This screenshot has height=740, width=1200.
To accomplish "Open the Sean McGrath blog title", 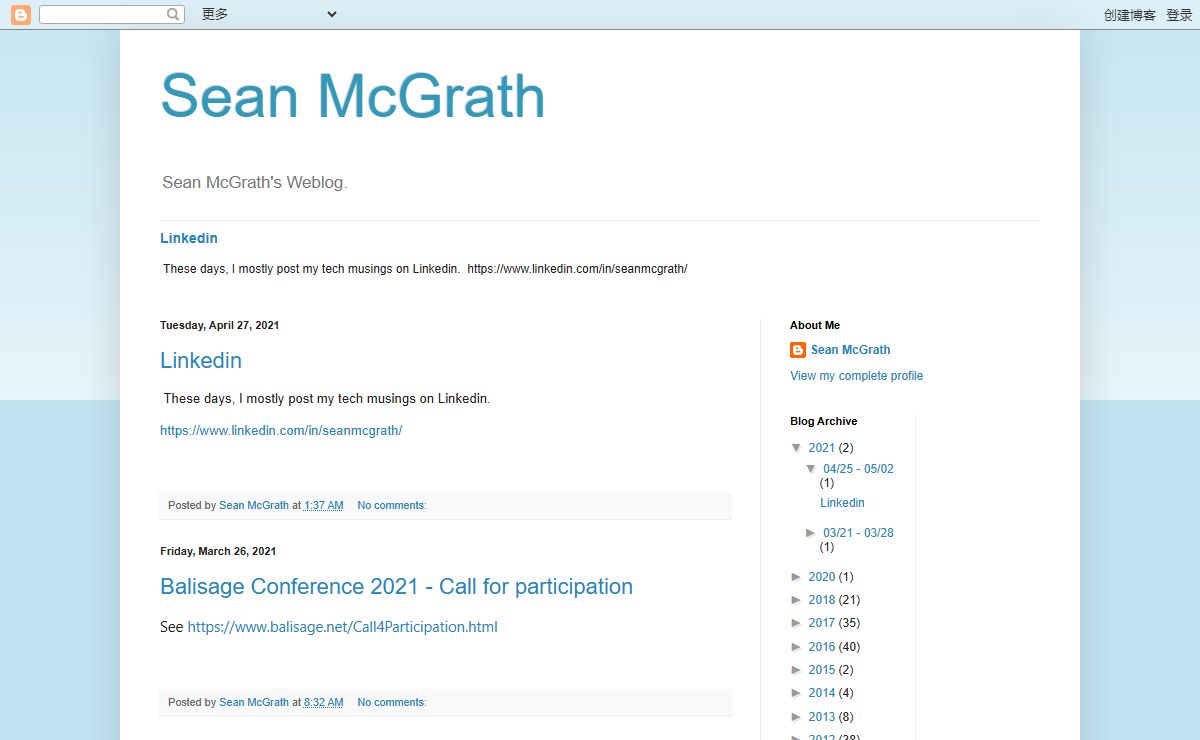I will coord(352,96).
